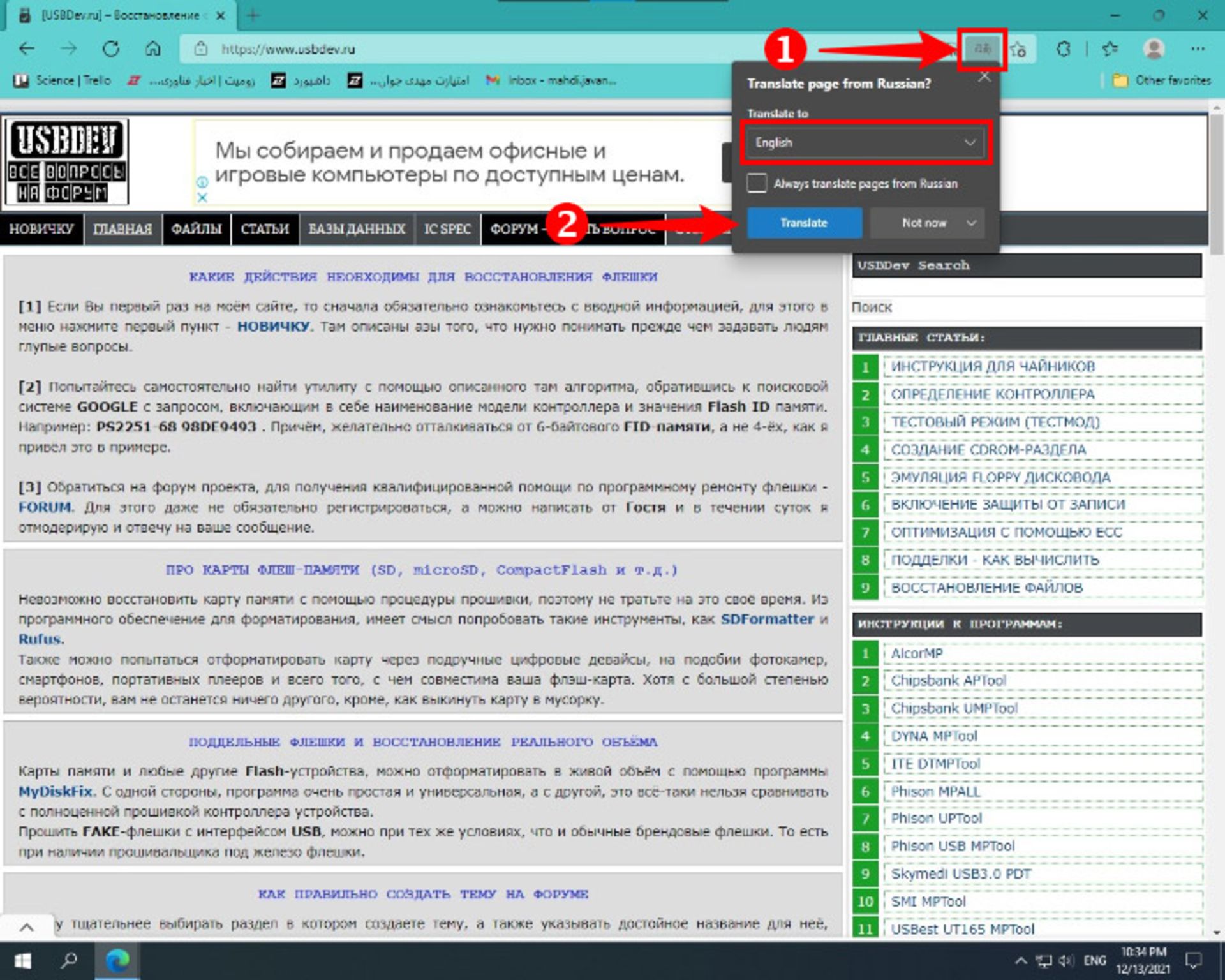This screenshot has height=980, width=1225.
Task: Click the refresh page icon
Action: tap(112, 50)
